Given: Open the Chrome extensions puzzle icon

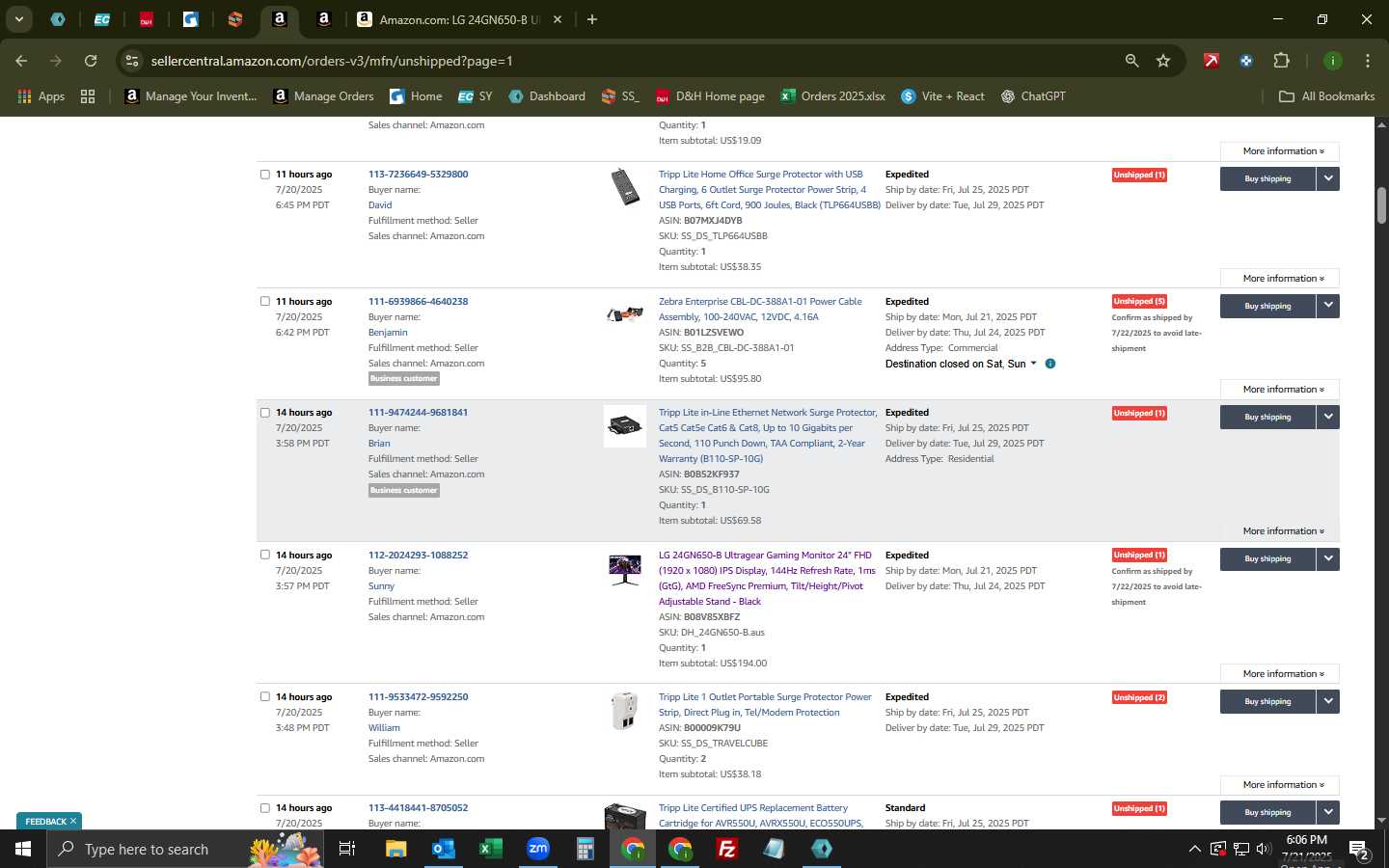Looking at the screenshot, I should [1281, 61].
